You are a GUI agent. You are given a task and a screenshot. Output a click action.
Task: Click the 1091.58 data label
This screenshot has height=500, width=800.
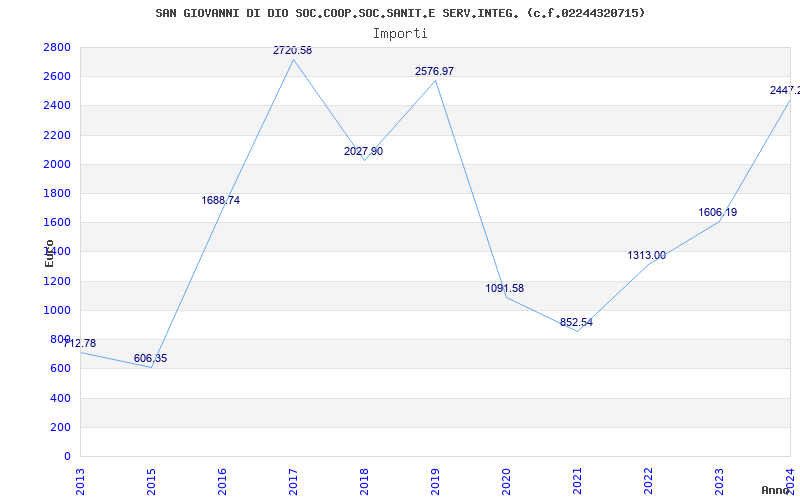click(505, 288)
